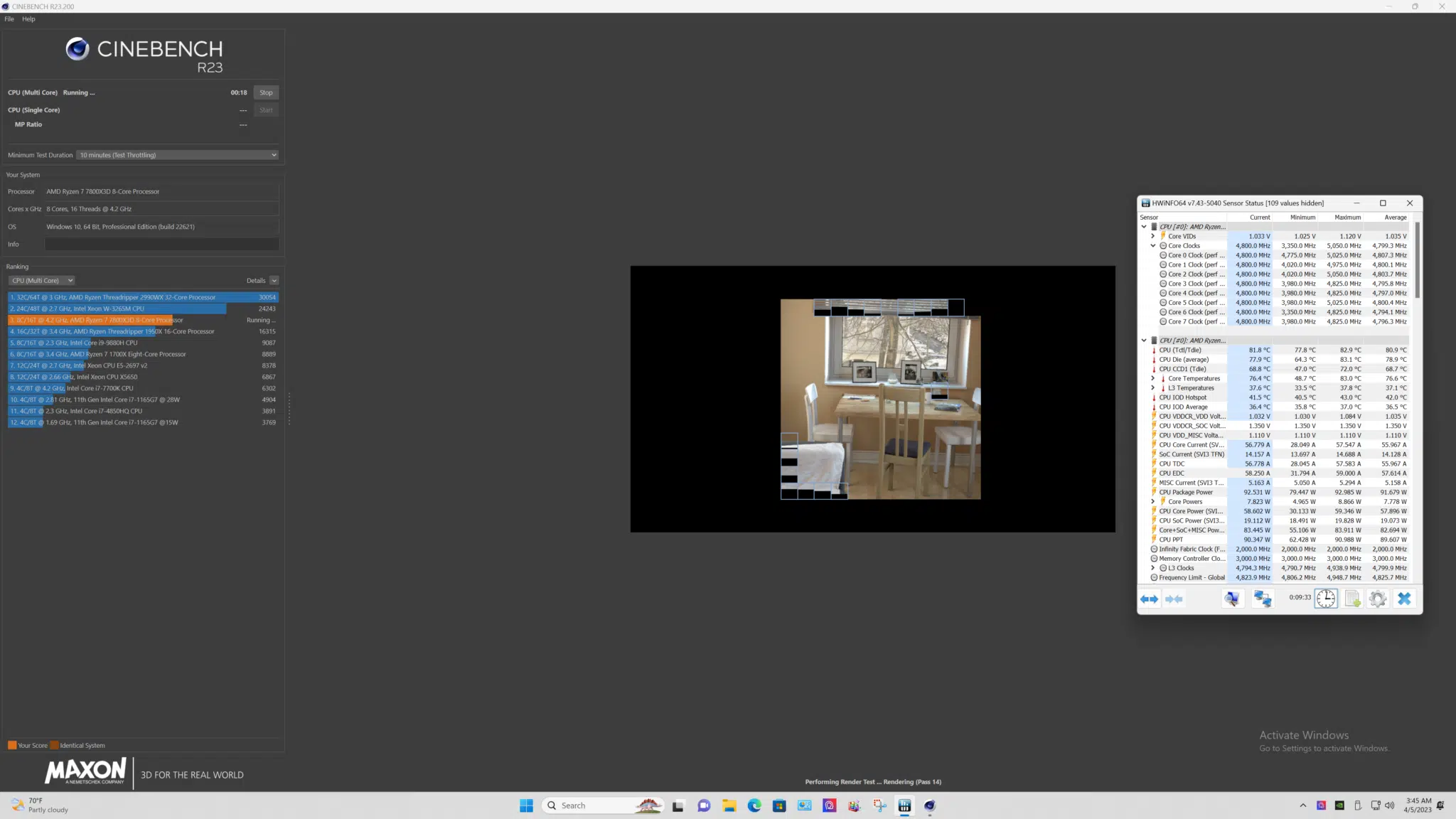Shrink sensor columns with the inward arrows button in HWiNFO
The width and height of the screenshot is (1456, 819).
pos(1174,599)
